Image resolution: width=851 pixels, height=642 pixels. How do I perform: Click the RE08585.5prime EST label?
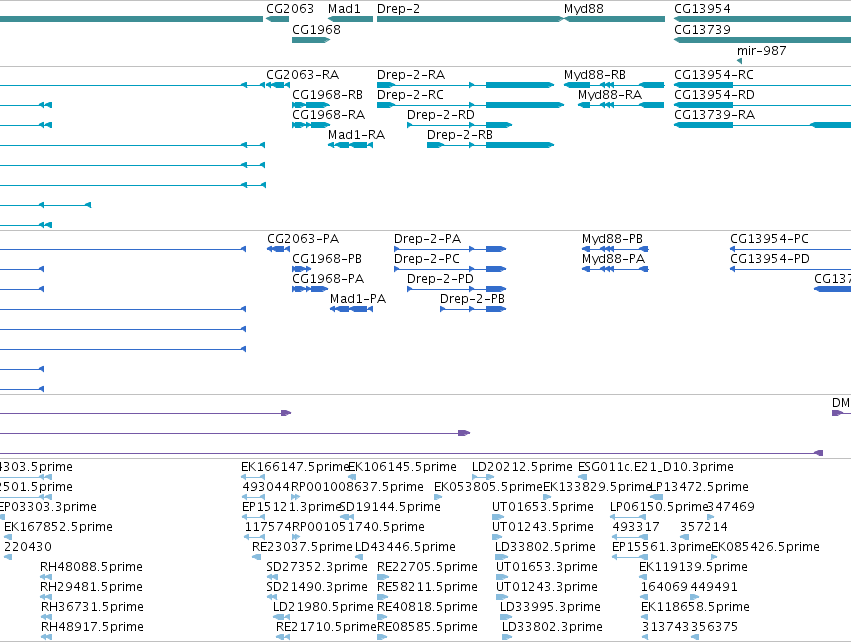pyautogui.click(x=427, y=628)
